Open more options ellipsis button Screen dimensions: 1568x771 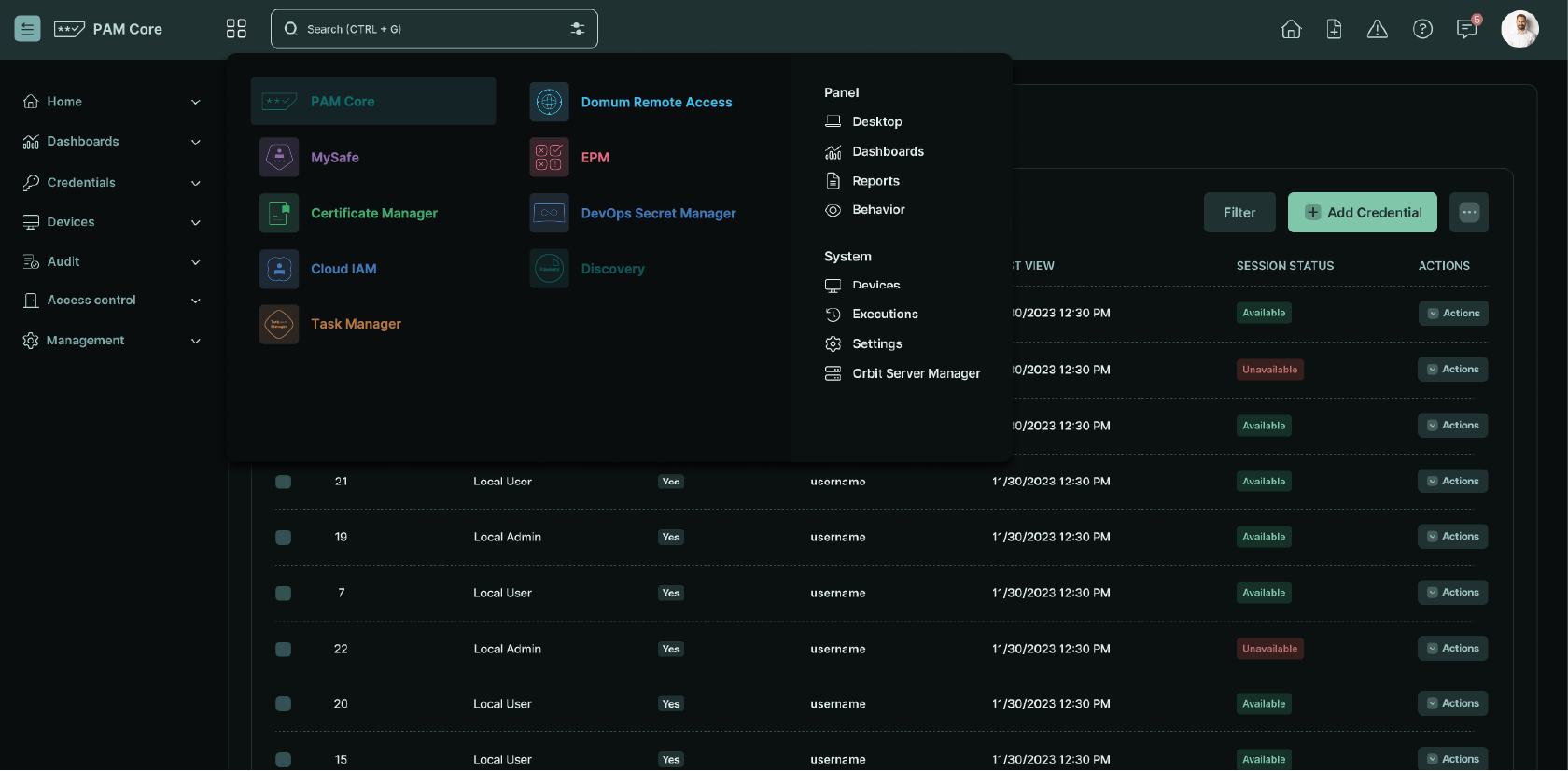point(1469,213)
